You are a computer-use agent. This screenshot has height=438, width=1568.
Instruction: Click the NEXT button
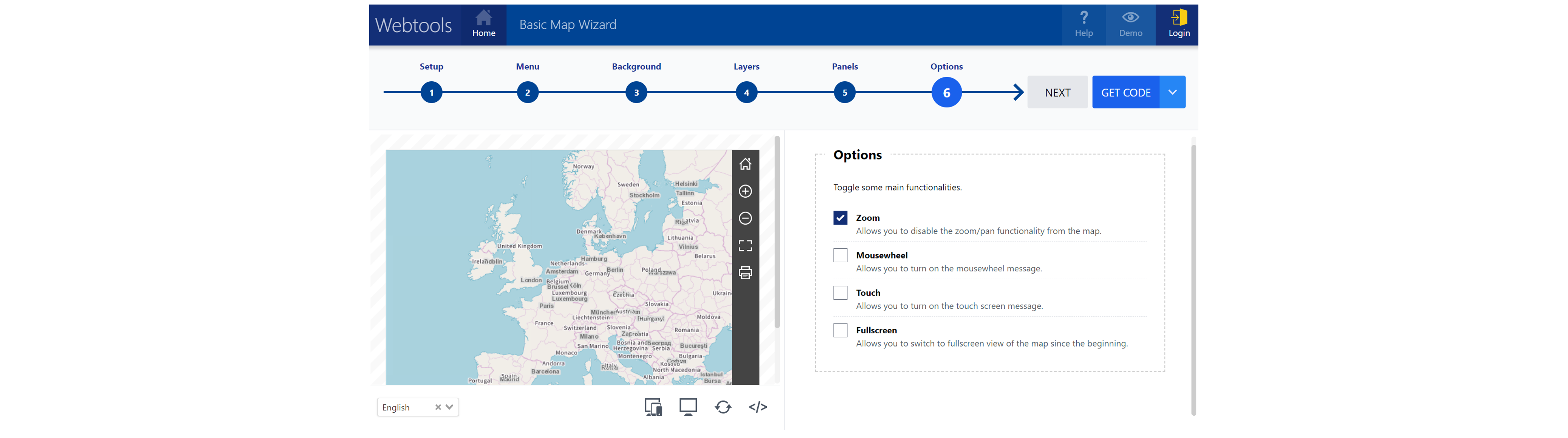pos(1057,92)
